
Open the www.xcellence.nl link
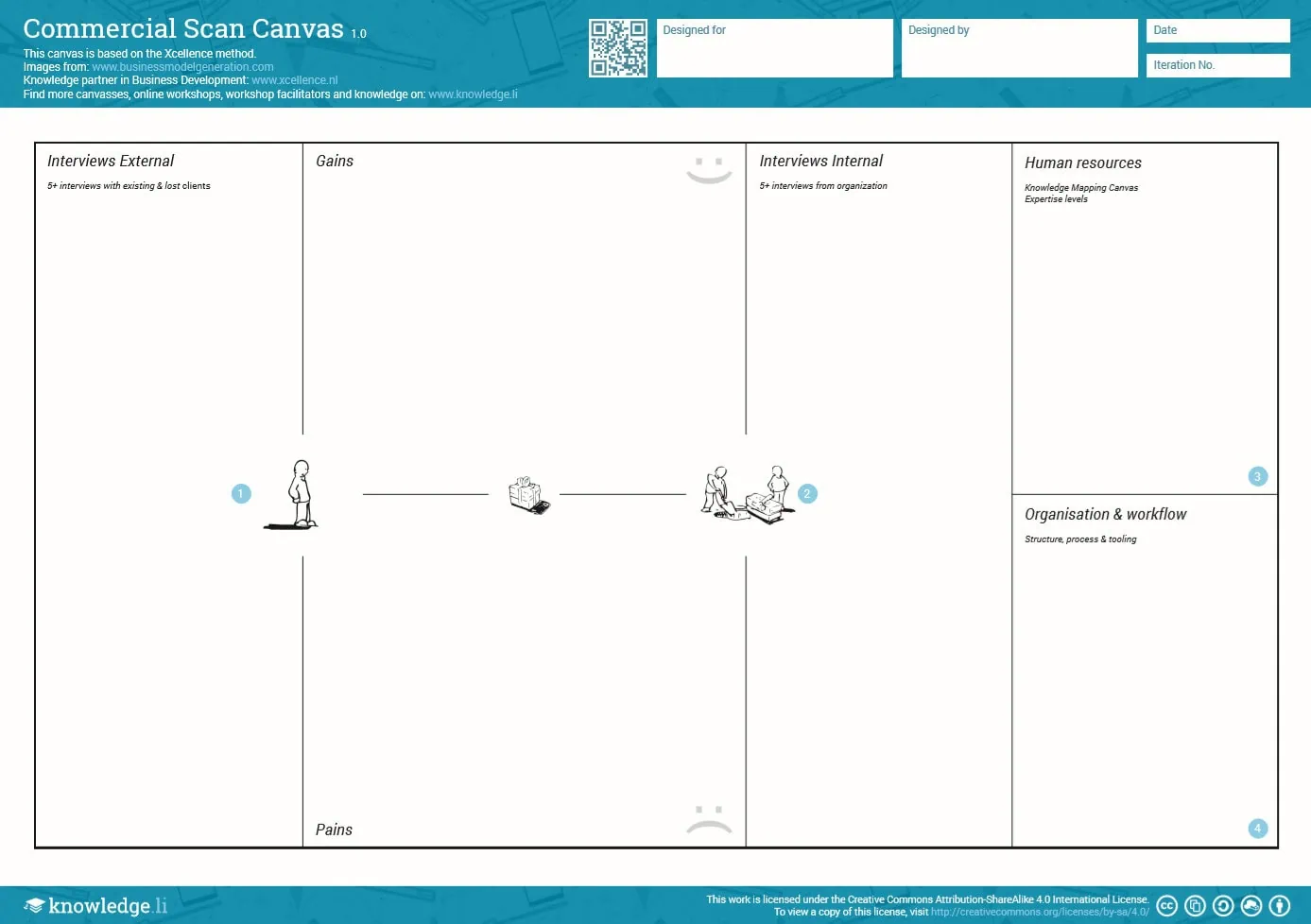click(x=295, y=80)
